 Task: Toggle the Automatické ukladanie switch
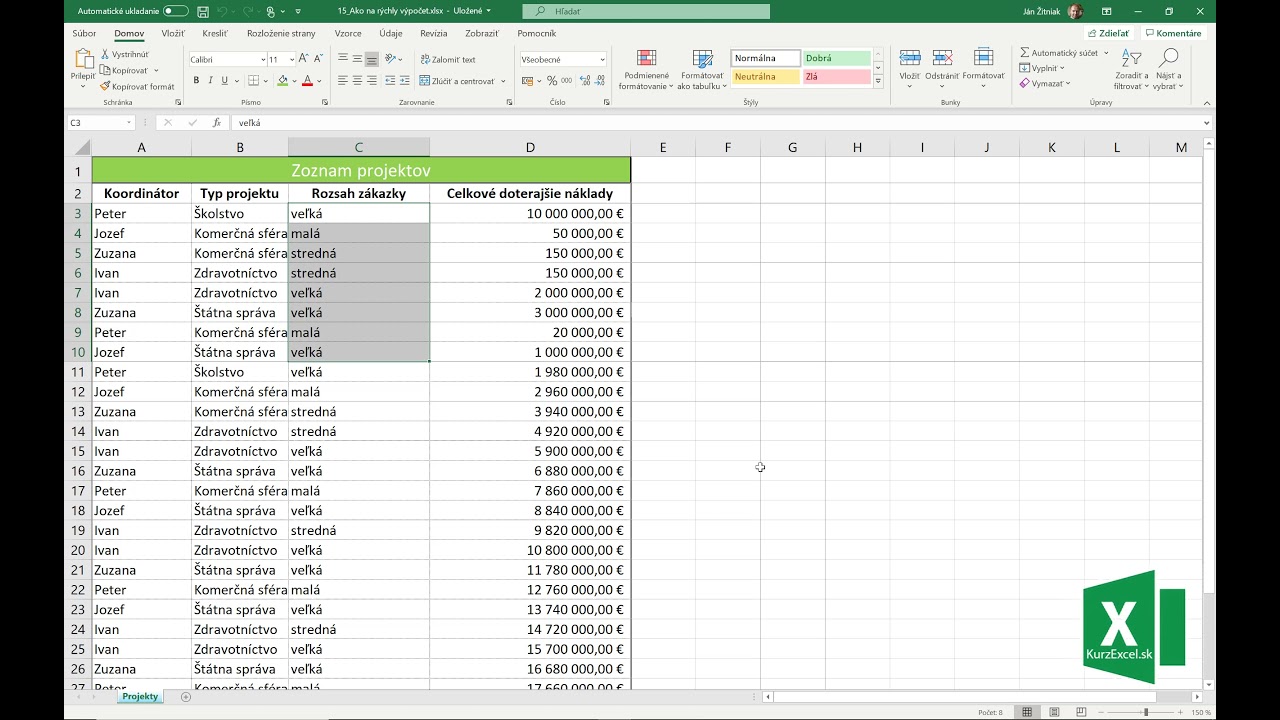(x=175, y=11)
